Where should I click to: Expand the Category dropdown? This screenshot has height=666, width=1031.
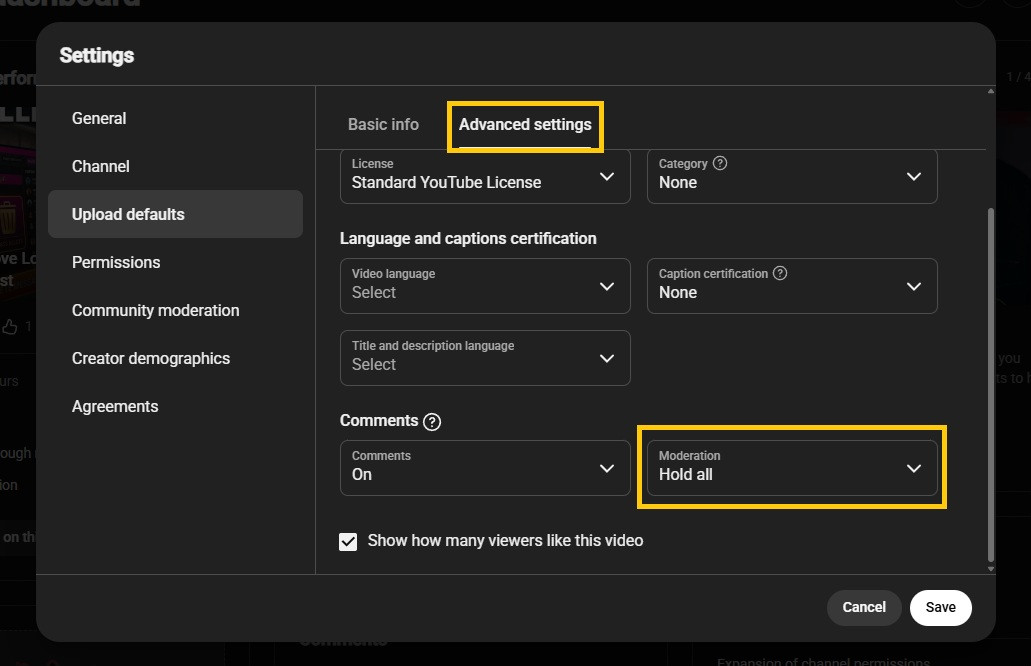coord(792,176)
